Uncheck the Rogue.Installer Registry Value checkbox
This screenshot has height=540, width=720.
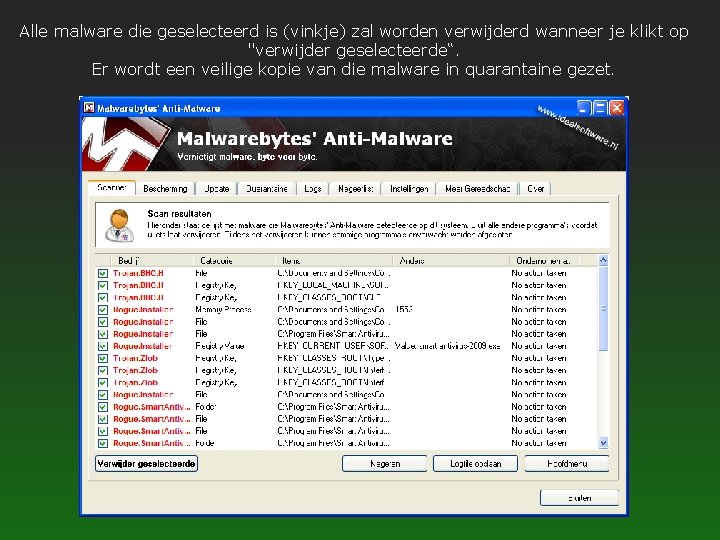[103, 346]
